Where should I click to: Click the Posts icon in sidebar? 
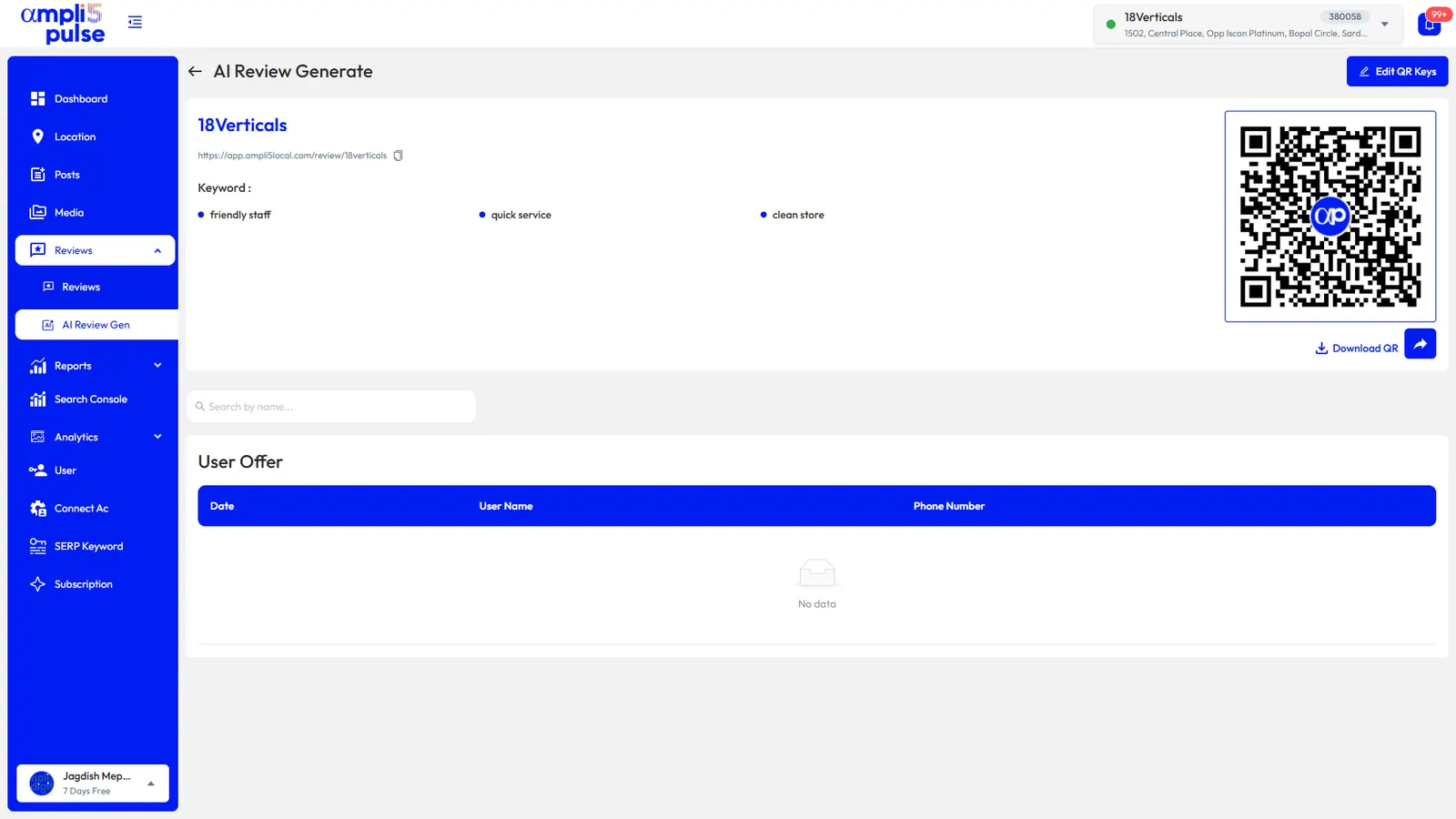tap(37, 175)
